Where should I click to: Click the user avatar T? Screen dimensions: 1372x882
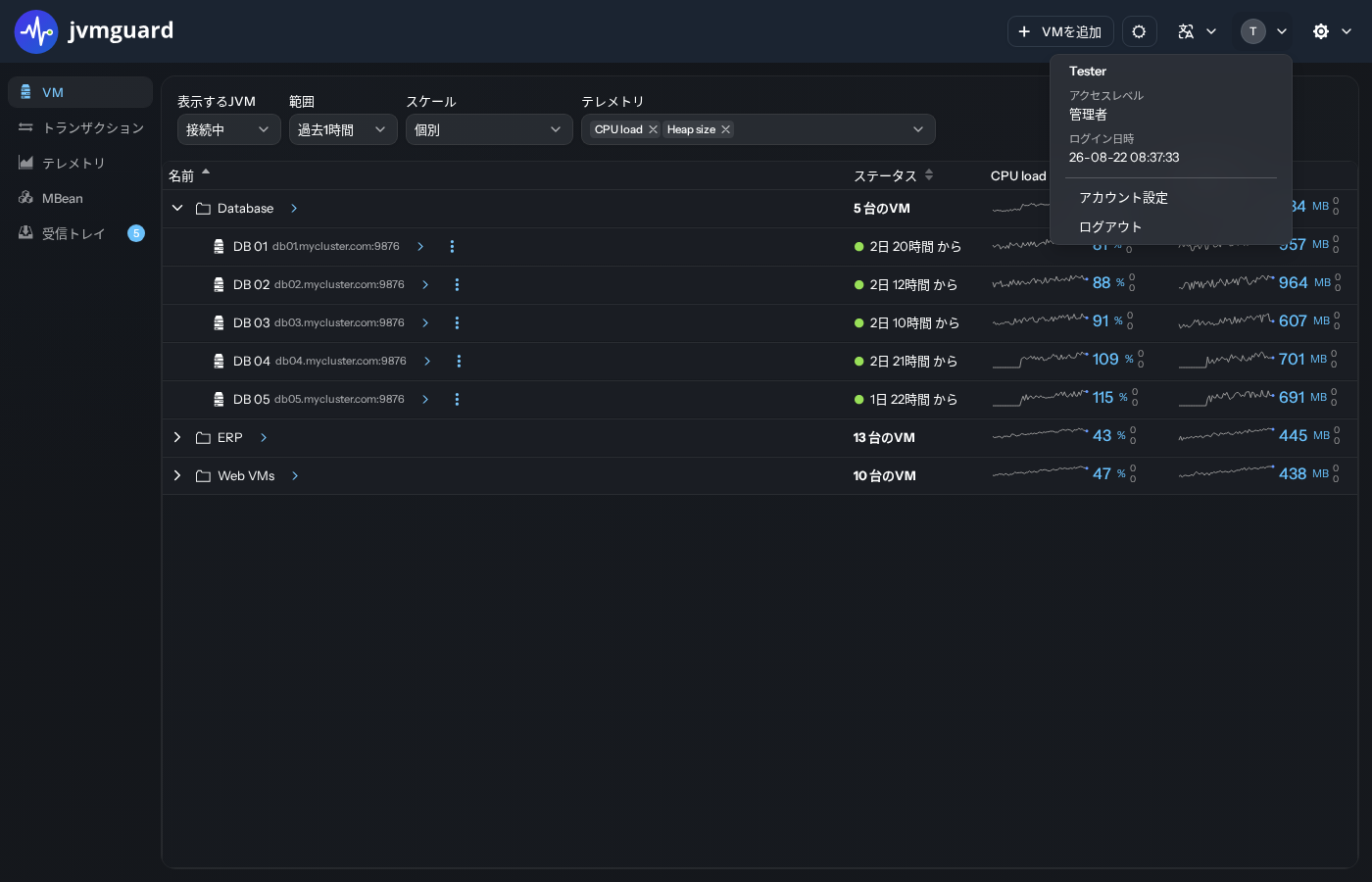tap(1252, 31)
